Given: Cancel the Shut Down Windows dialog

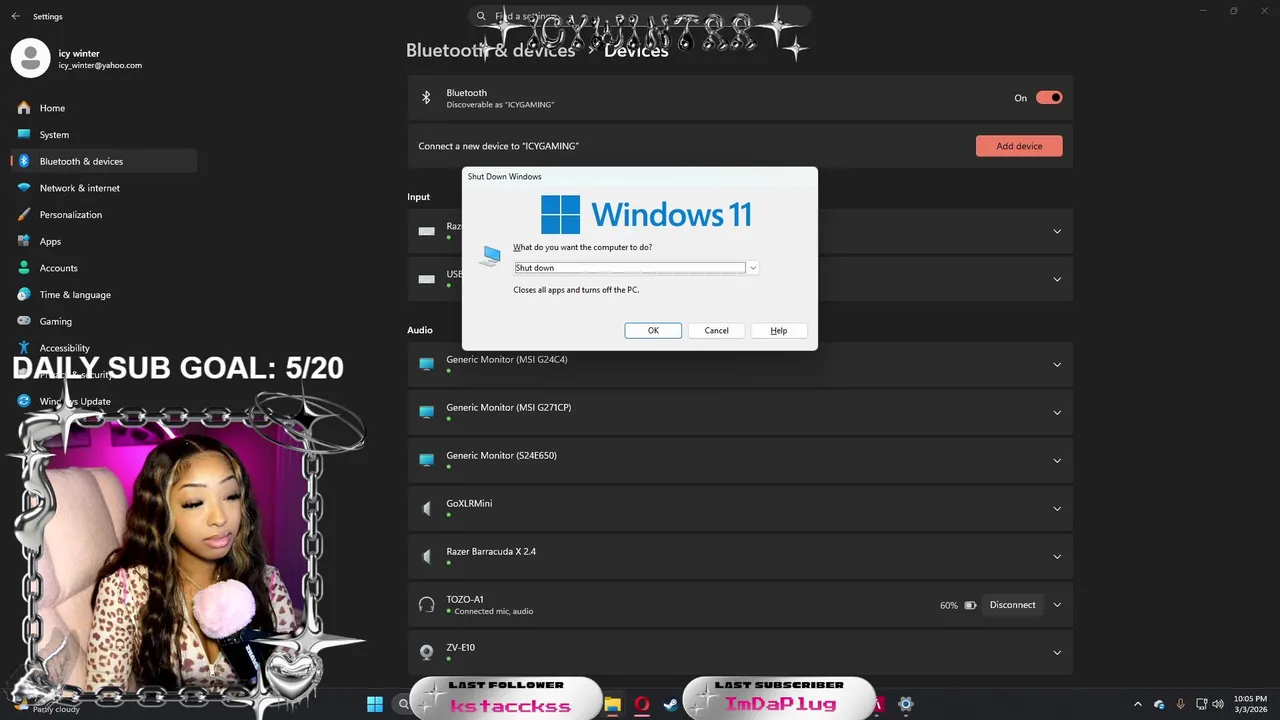Looking at the screenshot, I should pos(716,330).
